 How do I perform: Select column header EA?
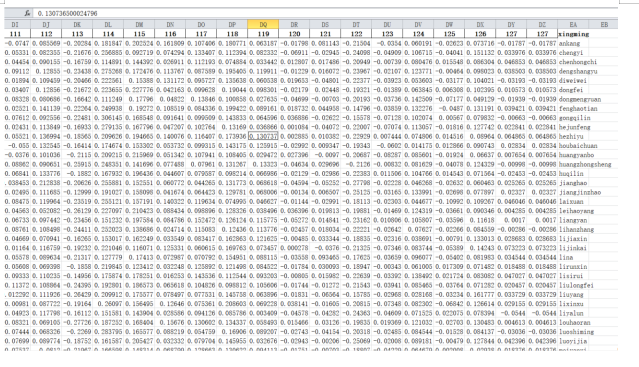[x=573, y=24]
